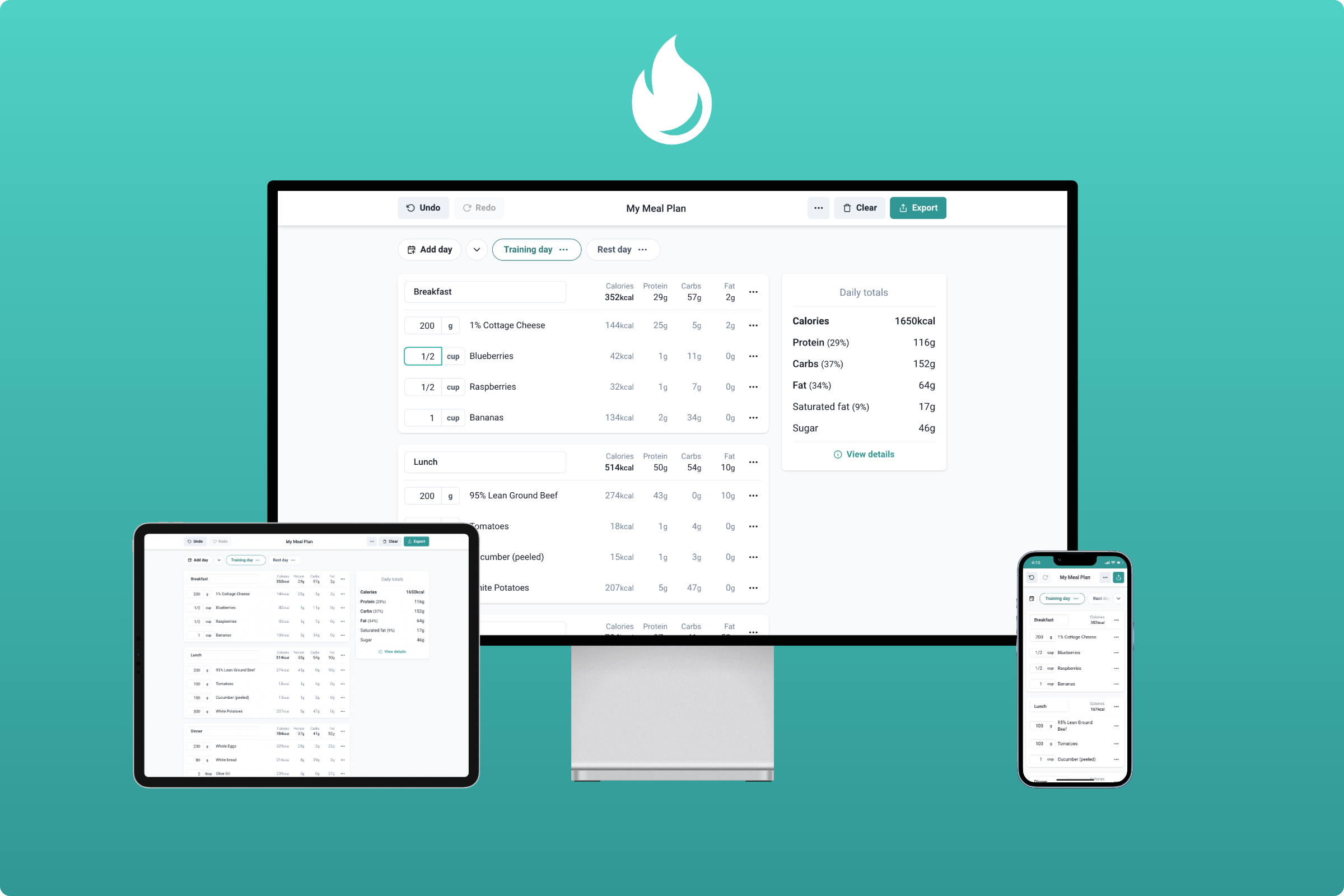1344x896 pixels.
Task: Click the more options icon on White Potatoes row
Action: click(x=755, y=588)
